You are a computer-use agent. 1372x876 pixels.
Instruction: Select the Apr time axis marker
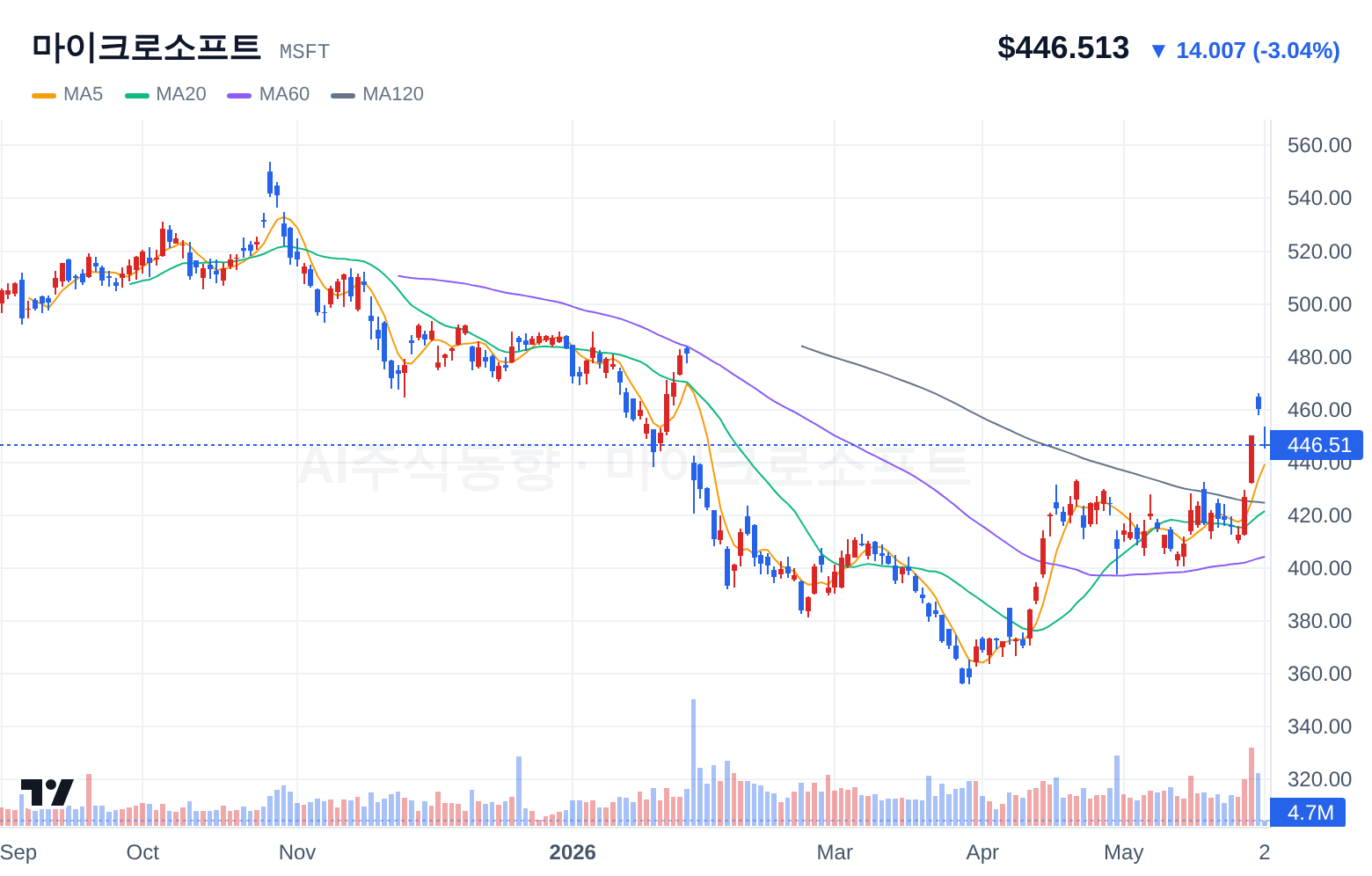[982, 852]
